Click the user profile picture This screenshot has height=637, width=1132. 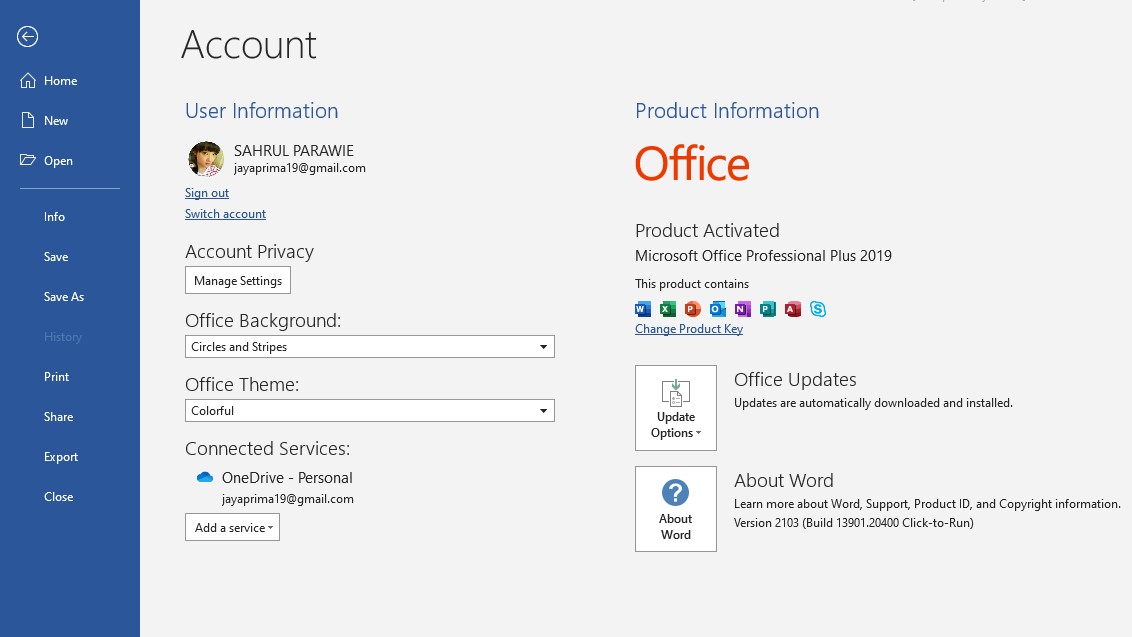point(206,159)
